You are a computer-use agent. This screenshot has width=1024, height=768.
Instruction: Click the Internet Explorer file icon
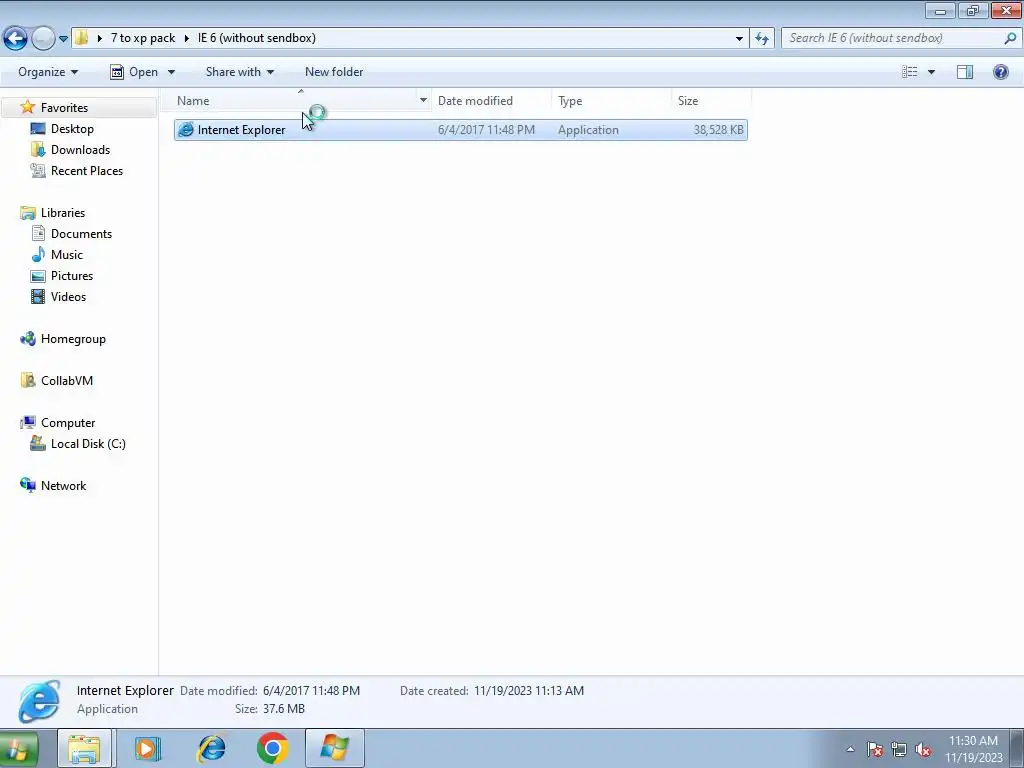pyautogui.click(x=186, y=130)
